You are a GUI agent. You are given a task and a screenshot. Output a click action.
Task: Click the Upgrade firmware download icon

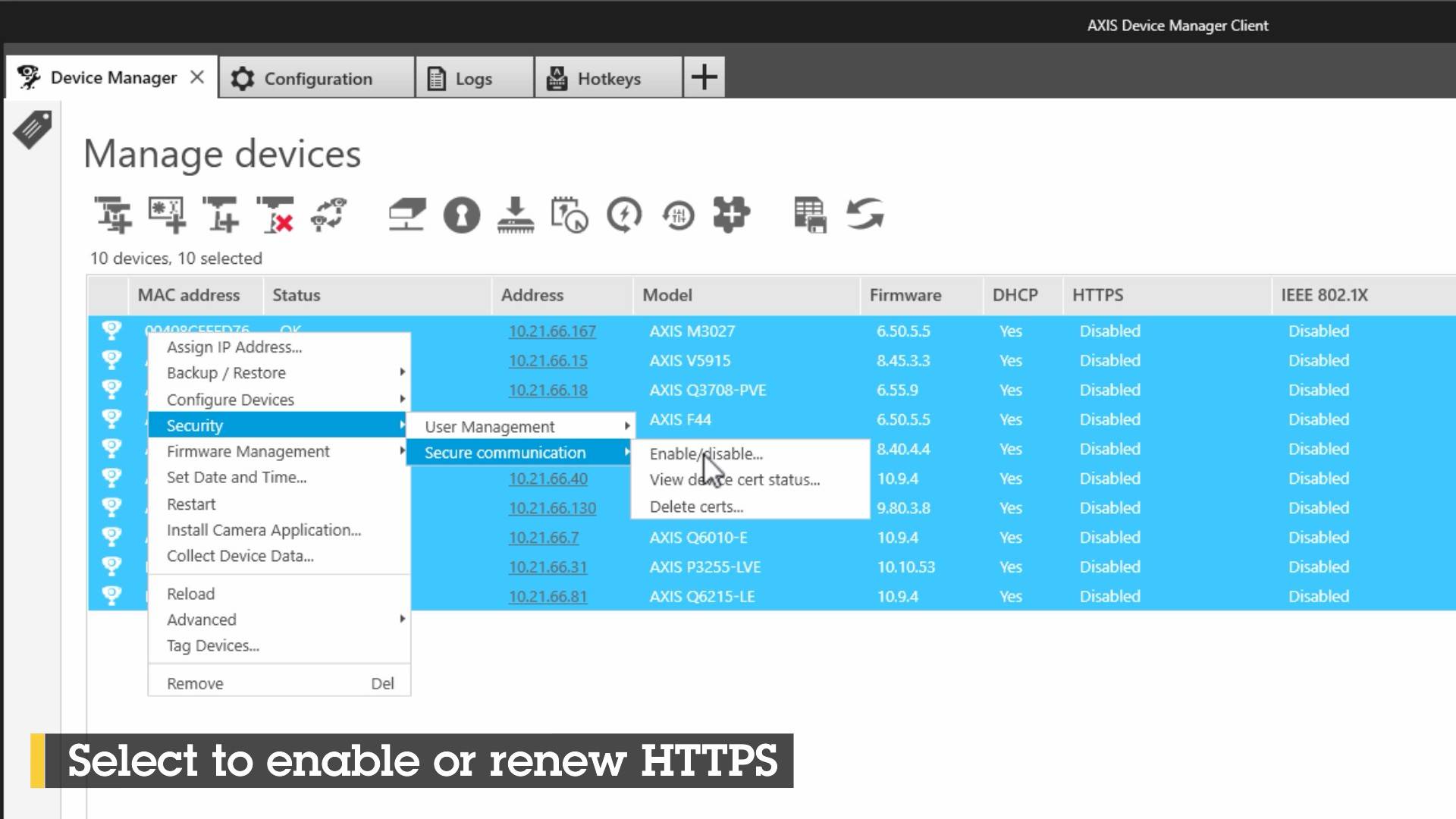pyautogui.click(x=516, y=215)
